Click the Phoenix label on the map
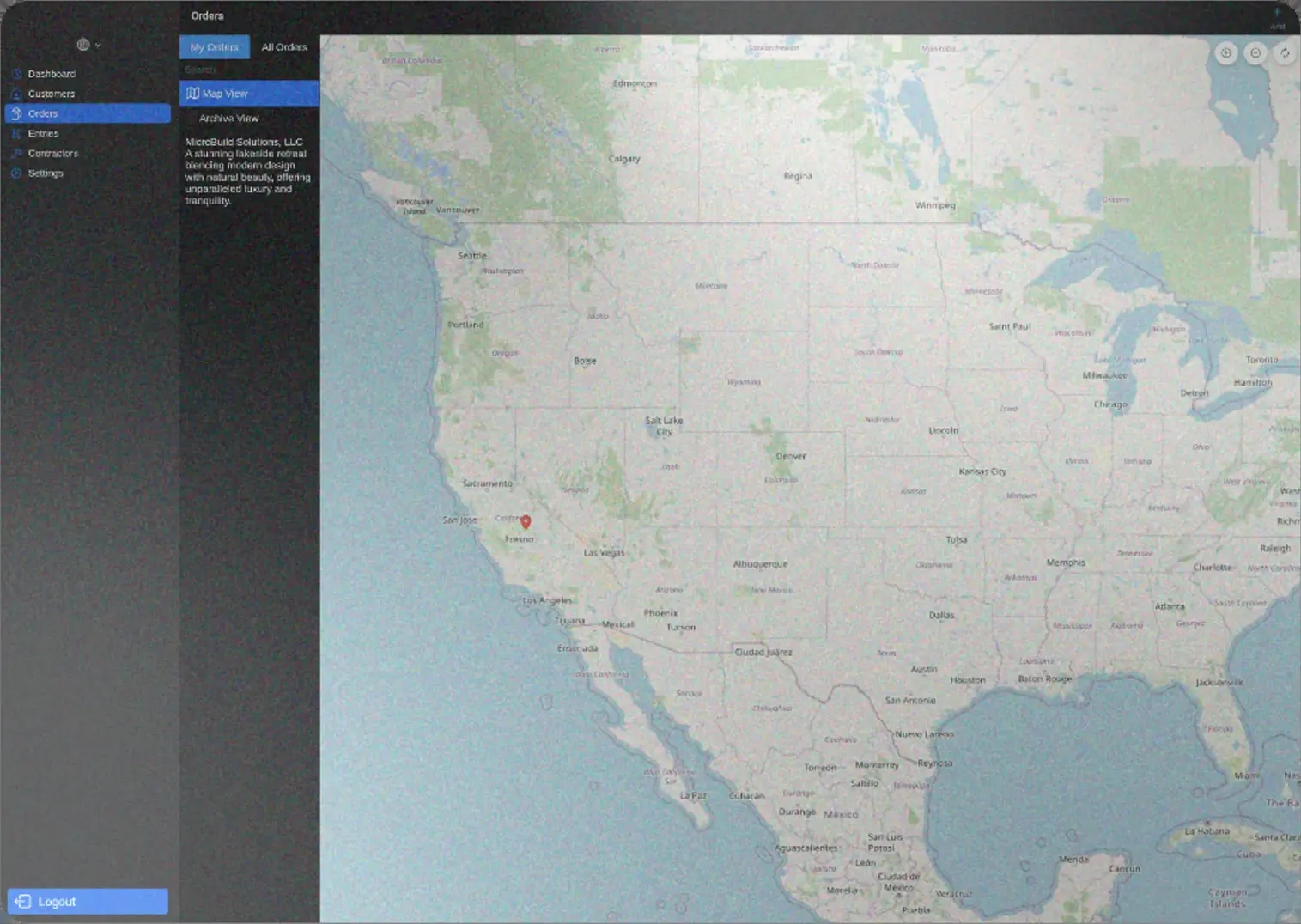The image size is (1301, 924). point(660,613)
